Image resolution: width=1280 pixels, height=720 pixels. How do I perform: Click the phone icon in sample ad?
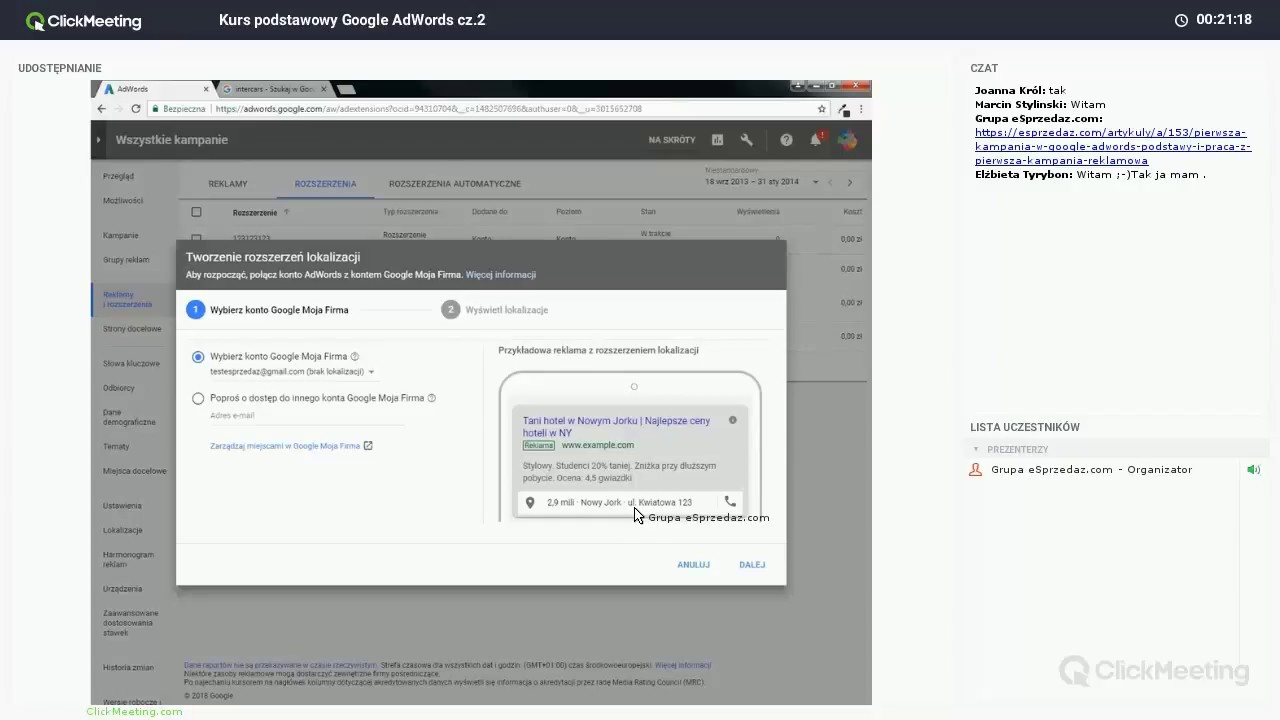(730, 502)
